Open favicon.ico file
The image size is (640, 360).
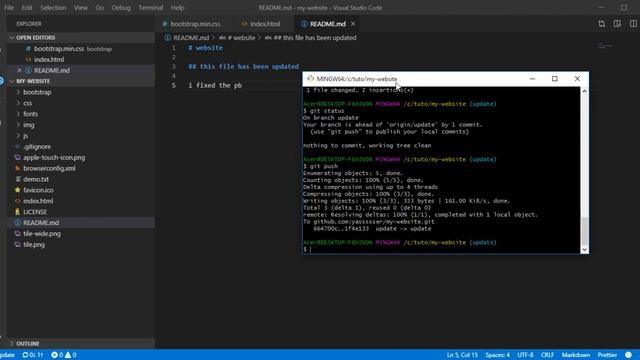tap(81, 190)
